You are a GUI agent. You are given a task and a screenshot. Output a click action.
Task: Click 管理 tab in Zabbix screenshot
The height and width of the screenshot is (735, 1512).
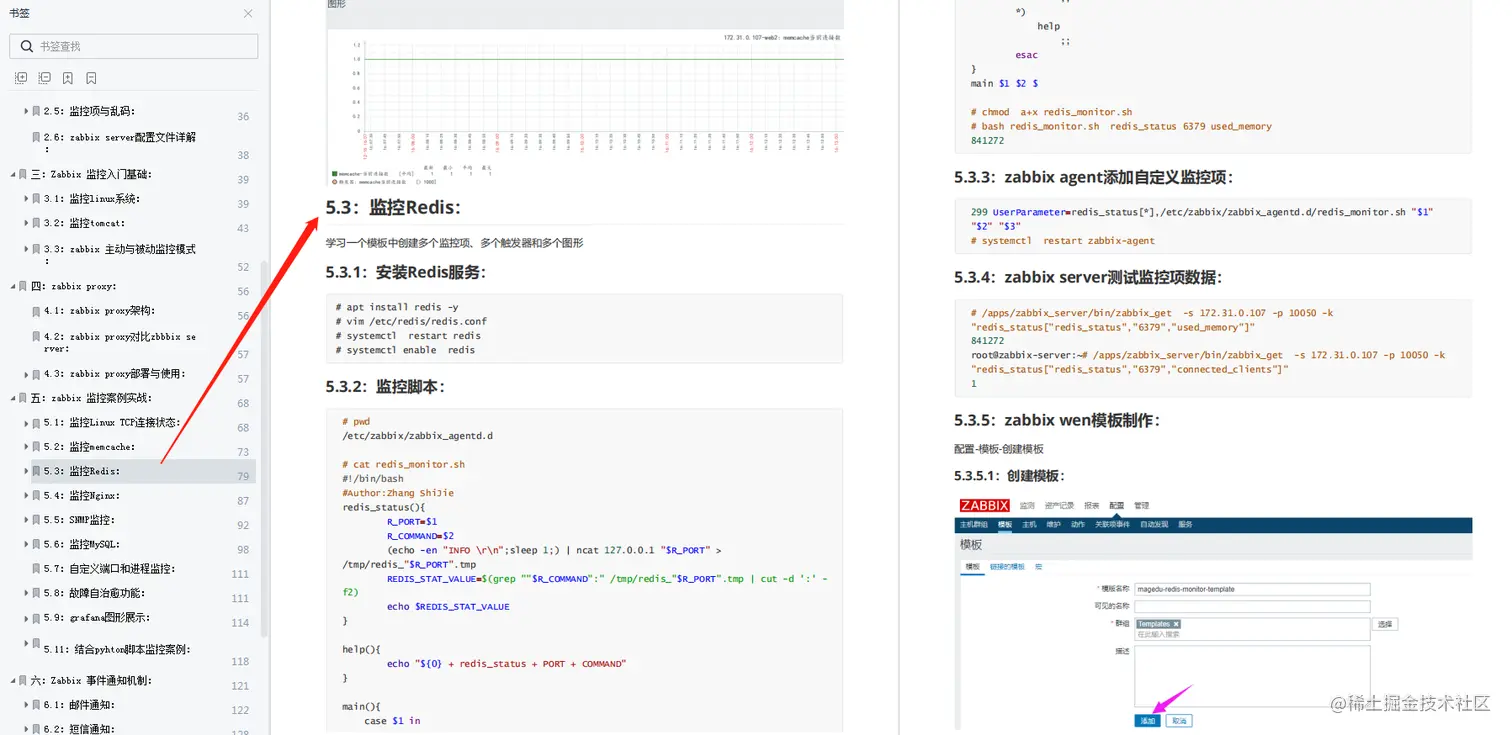pos(1142,506)
